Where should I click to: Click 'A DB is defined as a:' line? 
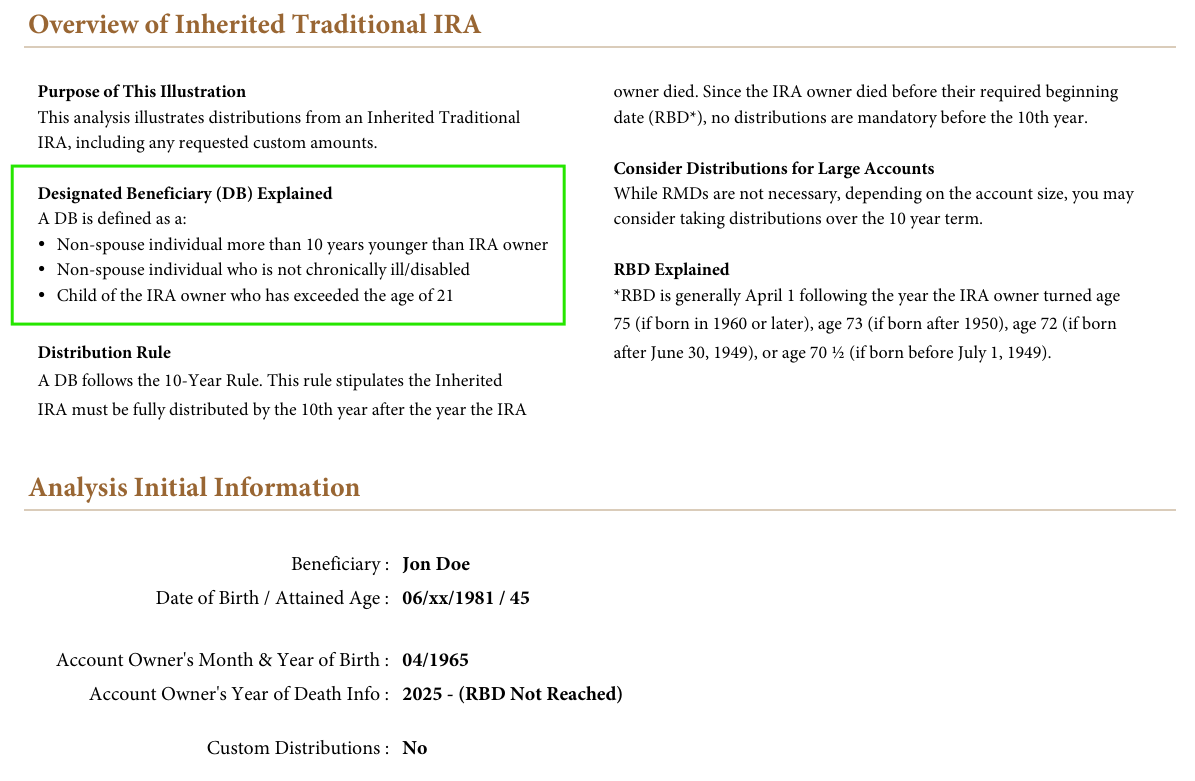(x=112, y=219)
